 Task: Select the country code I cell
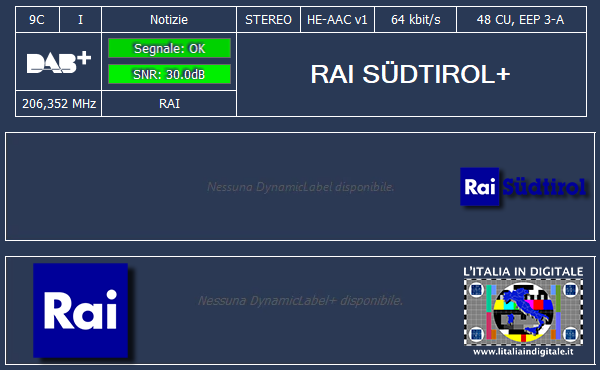[x=80, y=20]
